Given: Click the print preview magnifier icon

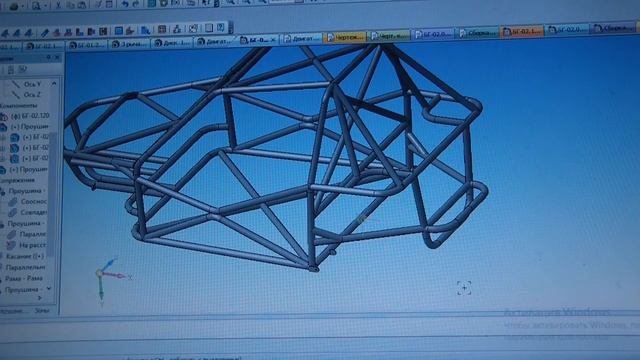Looking at the screenshot, I should (36, 5).
